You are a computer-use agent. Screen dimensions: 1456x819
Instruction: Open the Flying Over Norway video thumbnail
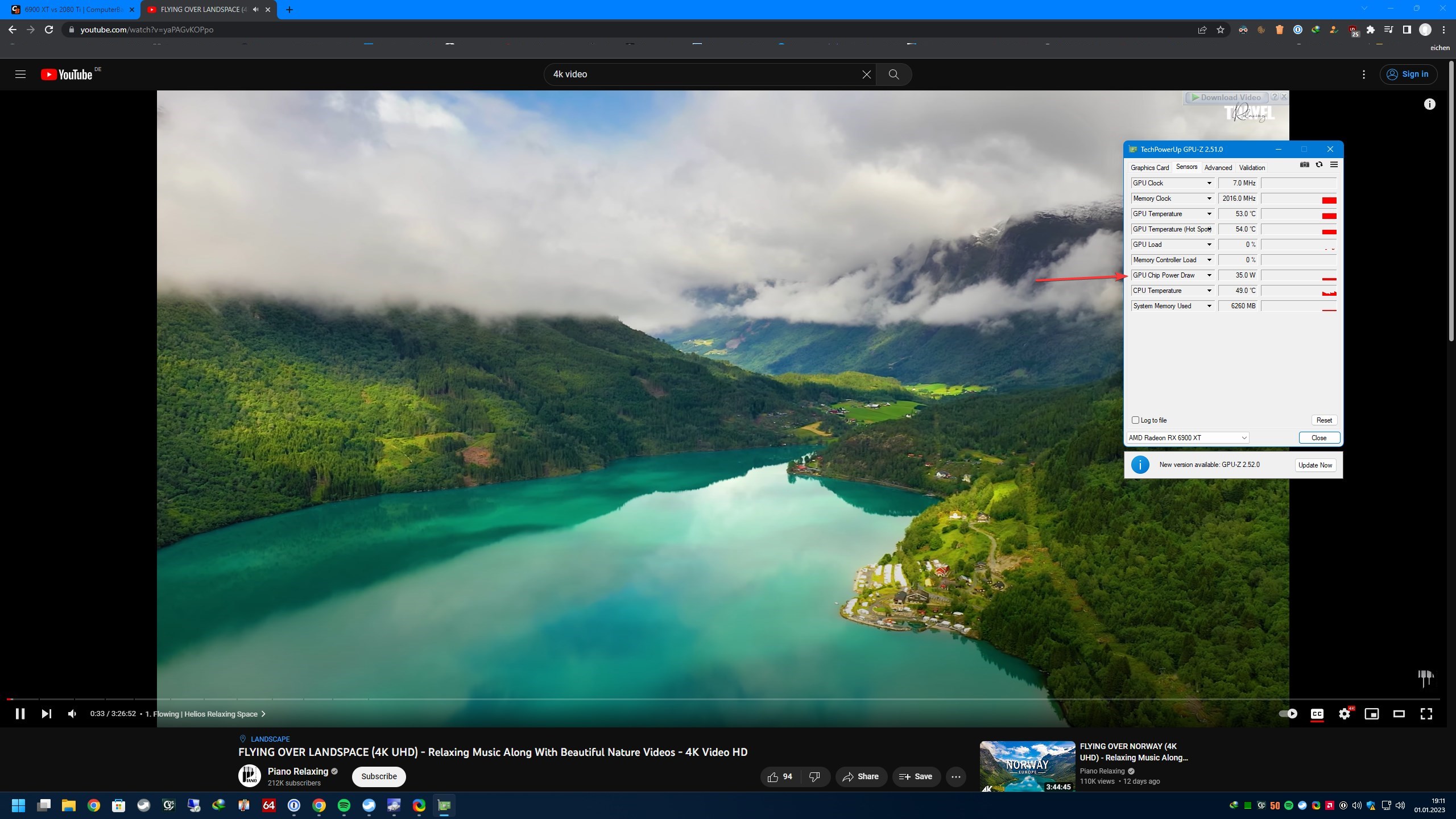point(1027,766)
